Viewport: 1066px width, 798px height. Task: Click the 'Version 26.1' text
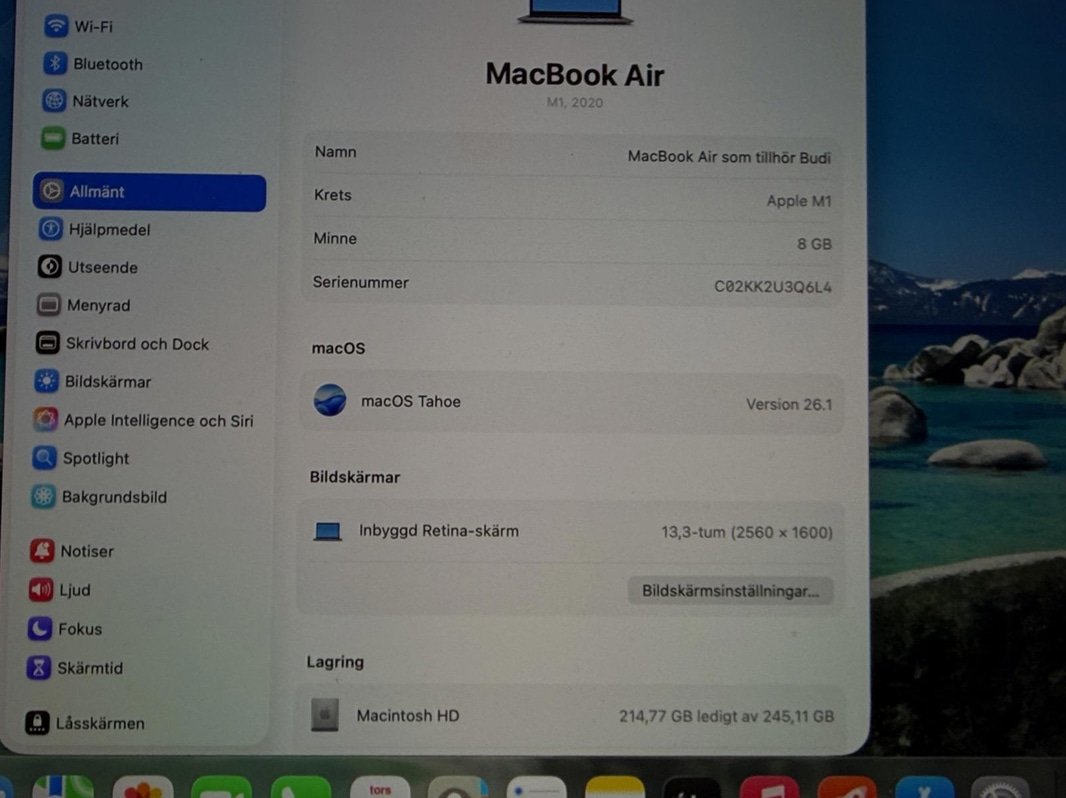click(789, 404)
